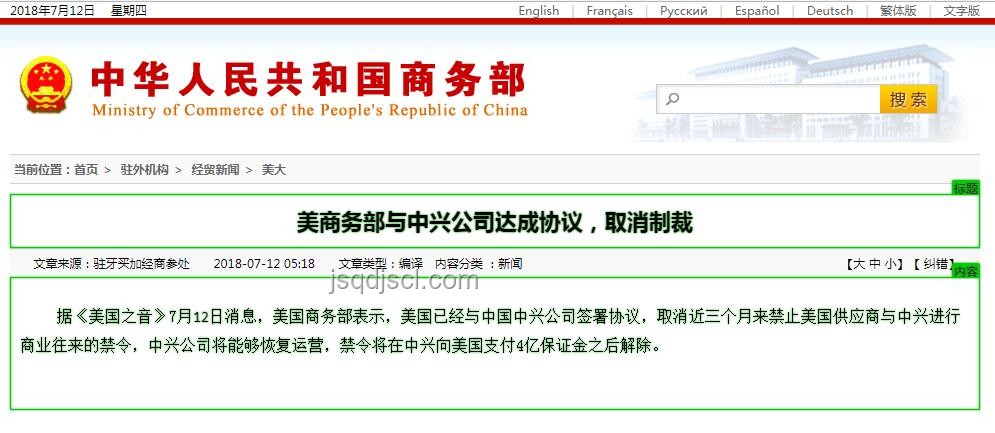Click the Chinese ministry name 中华人民共和国商务部
Screen dimensions: 995x433
(309, 80)
